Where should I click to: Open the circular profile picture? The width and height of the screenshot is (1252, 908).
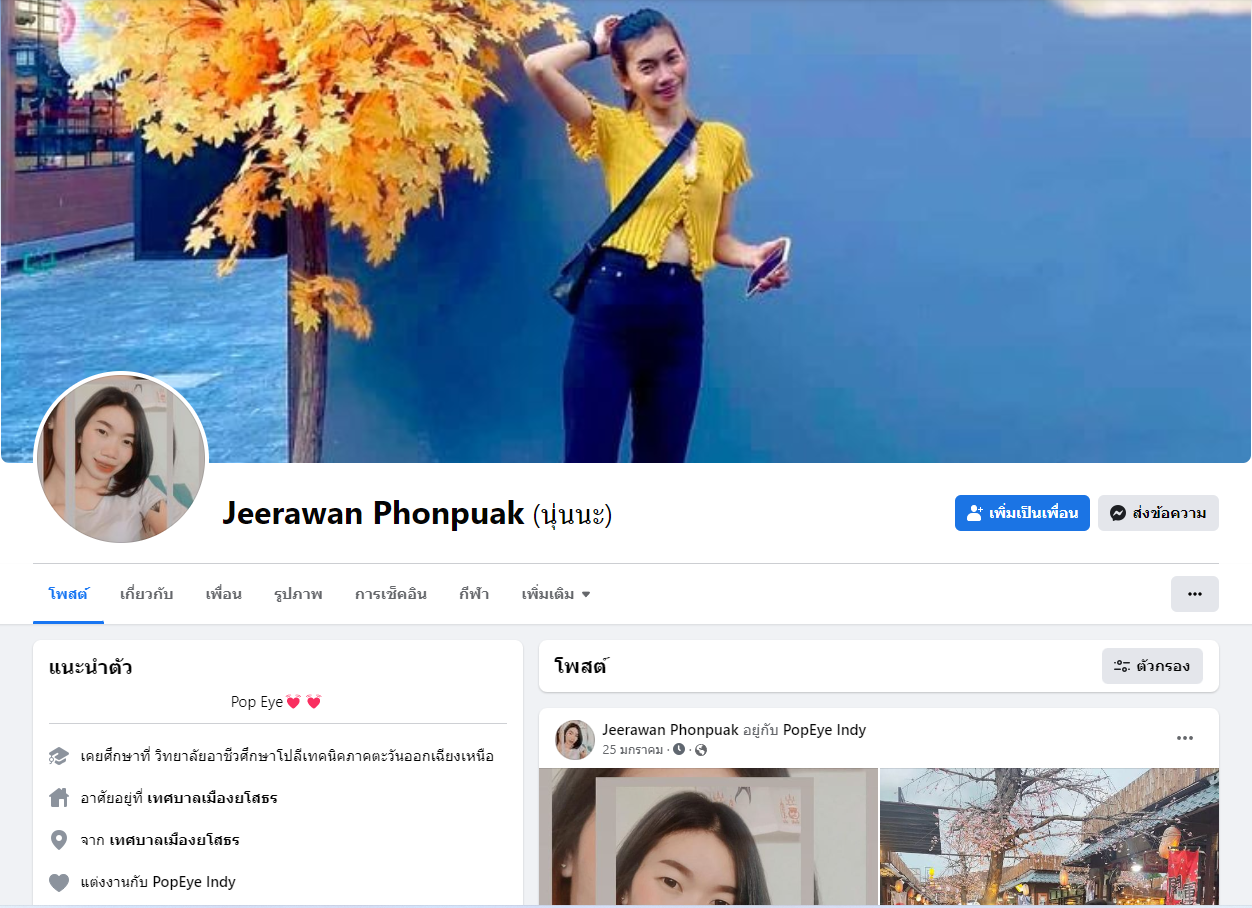[x=121, y=459]
